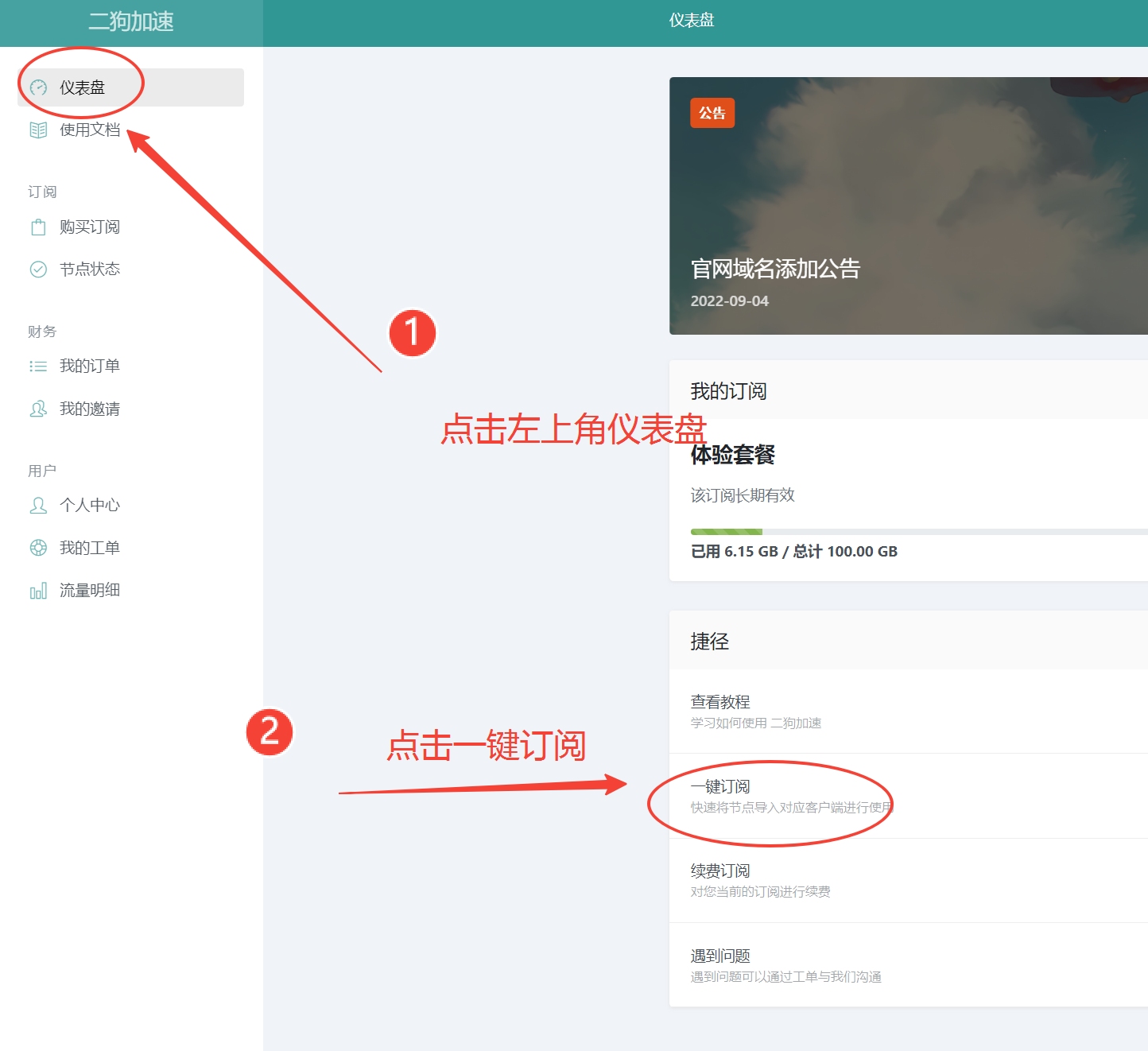Image resolution: width=1148 pixels, height=1051 pixels.
Task: Click the user icon beside 个人中心
Action: tap(38, 506)
